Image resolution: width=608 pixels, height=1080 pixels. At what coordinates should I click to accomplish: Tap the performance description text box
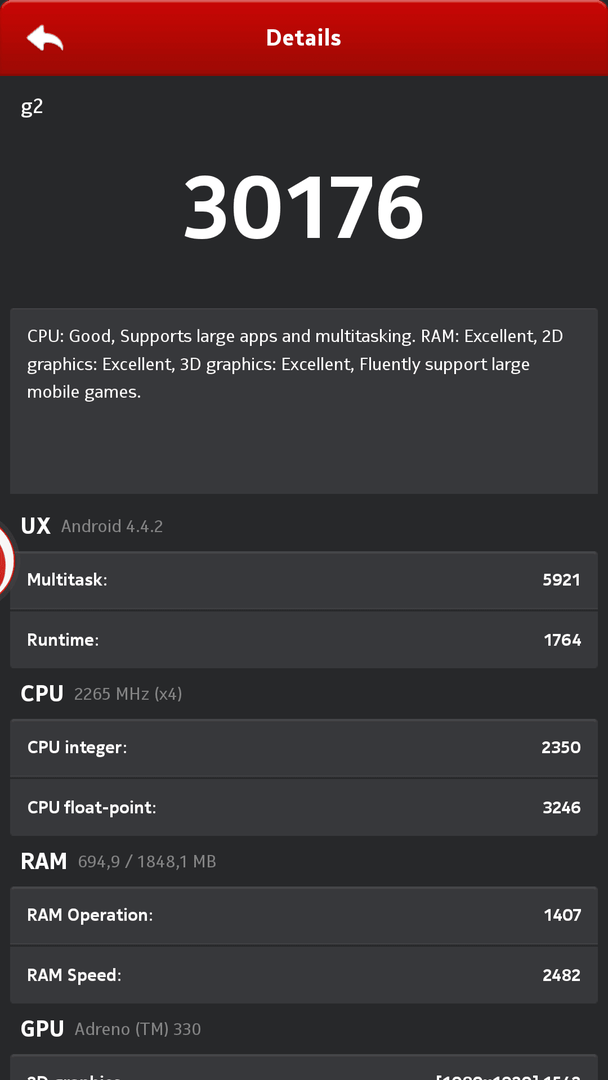pos(303,400)
